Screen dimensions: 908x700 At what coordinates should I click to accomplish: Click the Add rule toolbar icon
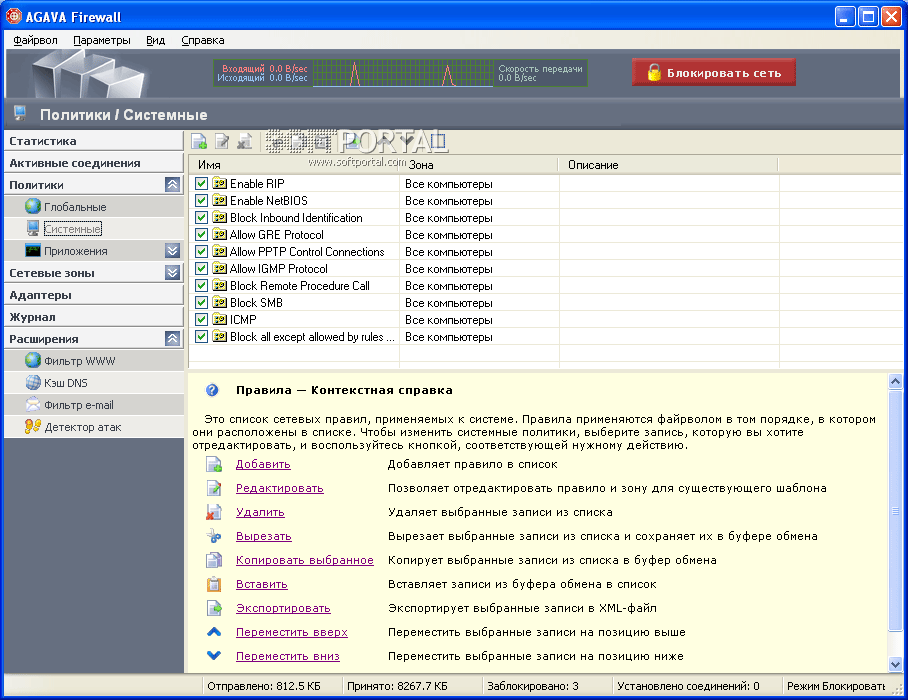tap(200, 142)
